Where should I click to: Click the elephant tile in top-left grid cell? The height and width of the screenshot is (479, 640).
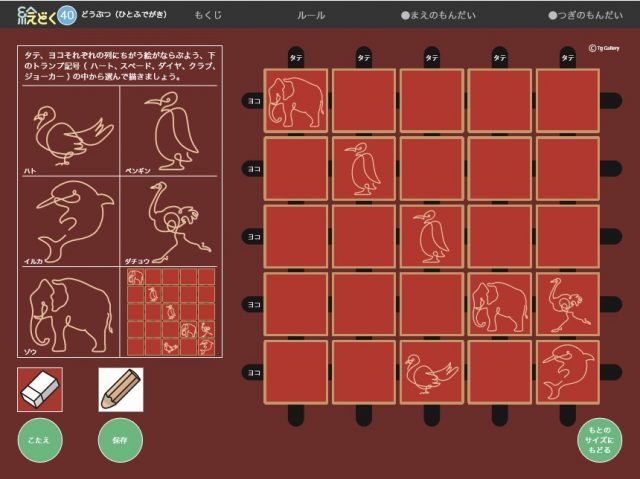pyautogui.click(x=296, y=101)
